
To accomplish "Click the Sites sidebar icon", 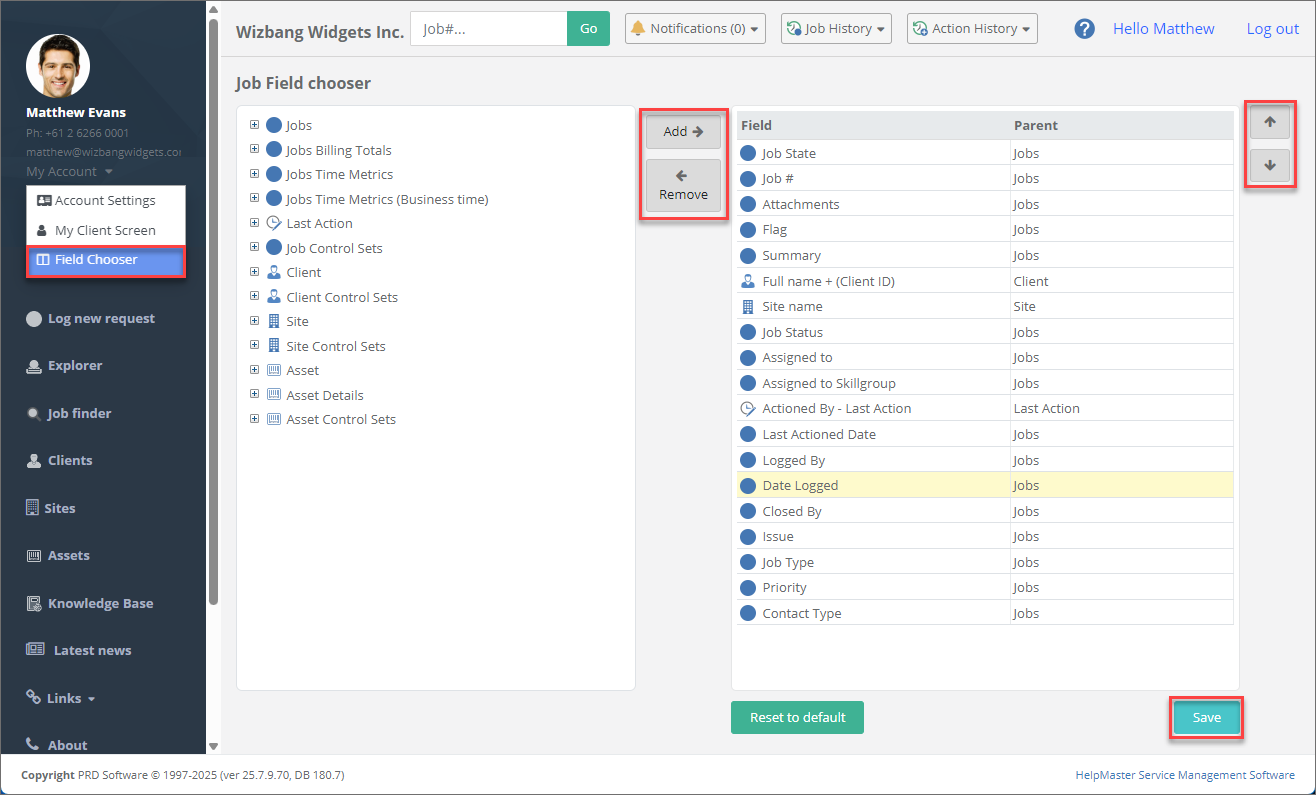I will coord(34,507).
